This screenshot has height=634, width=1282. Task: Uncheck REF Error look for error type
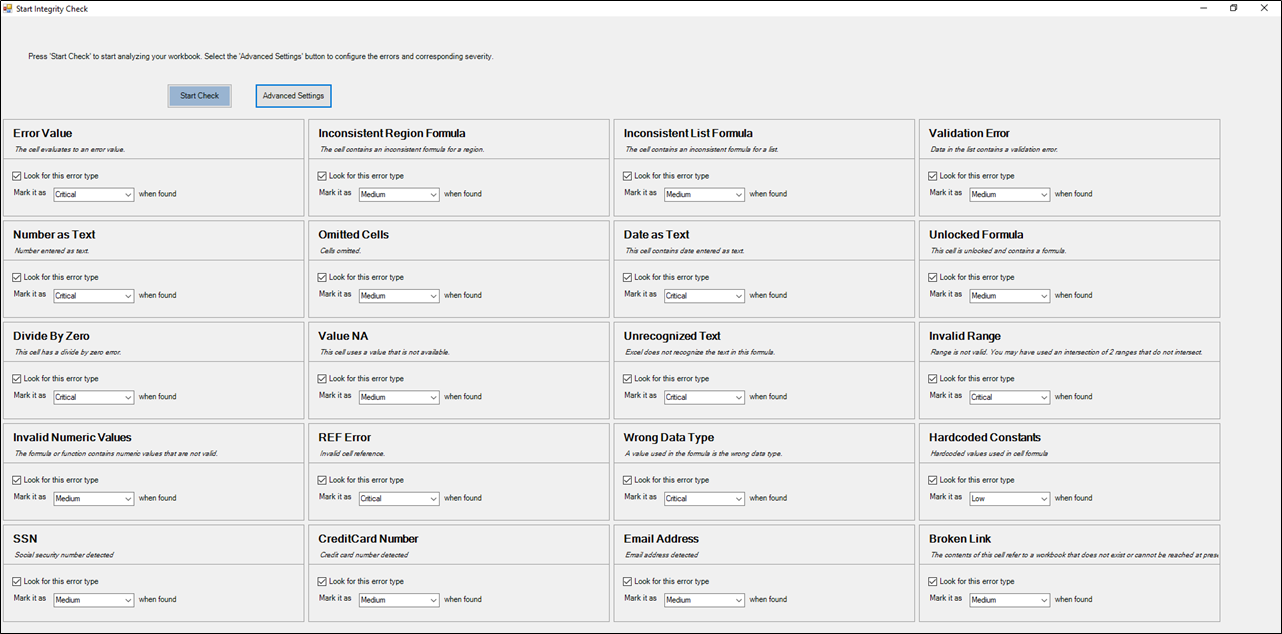(x=323, y=480)
